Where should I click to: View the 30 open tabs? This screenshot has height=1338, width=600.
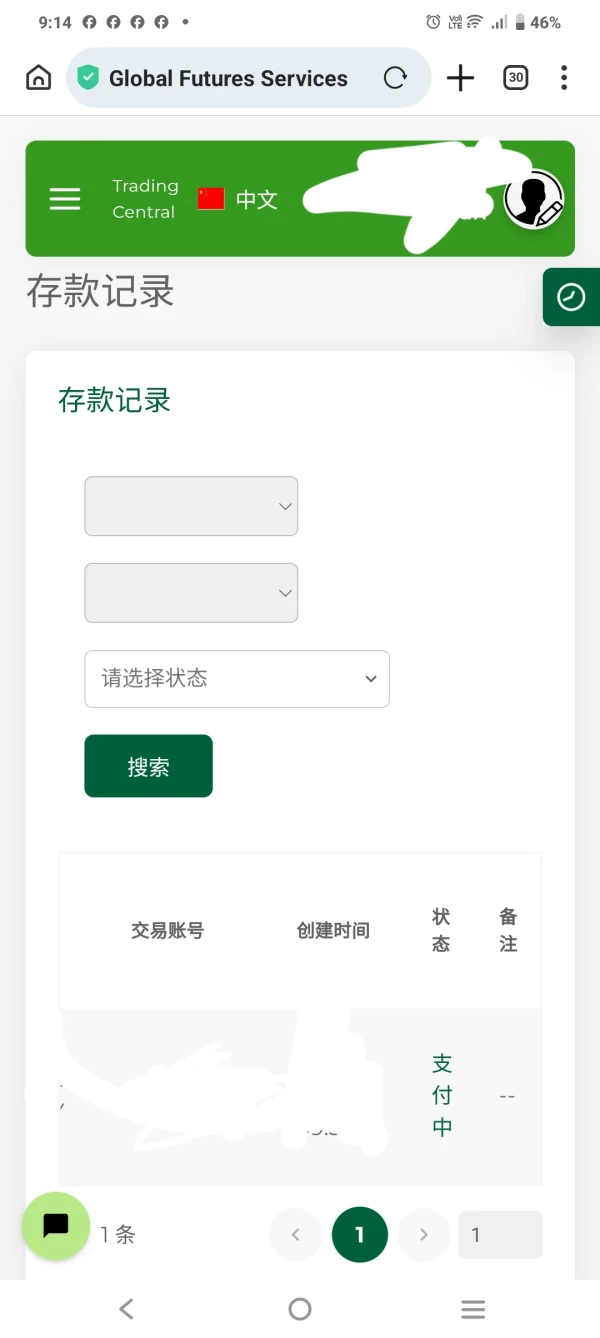[516, 78]
